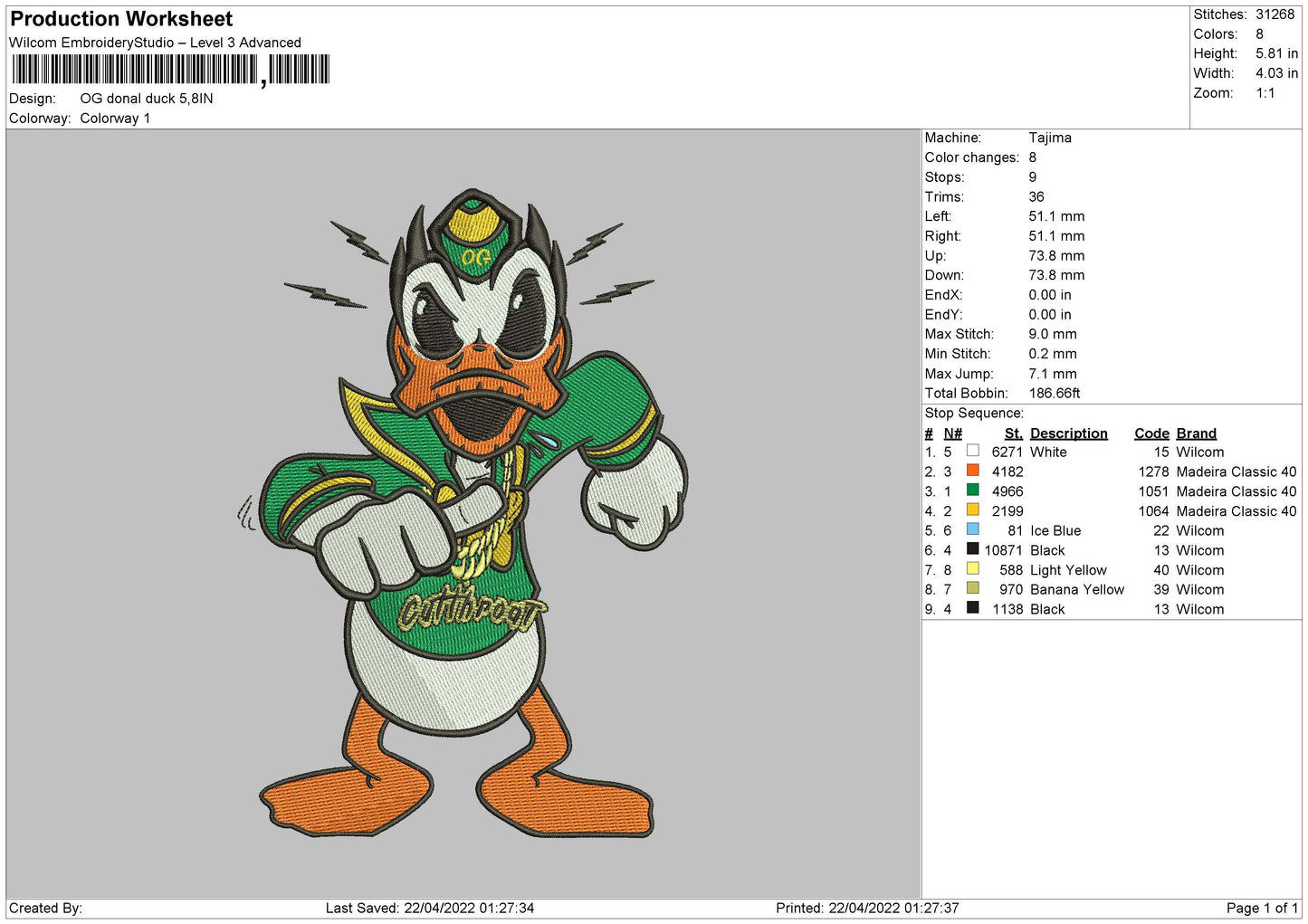Screen dimensions: 1308x924
Task: Click the 'Stop Sequence:' label
Action: pos(974,413)
